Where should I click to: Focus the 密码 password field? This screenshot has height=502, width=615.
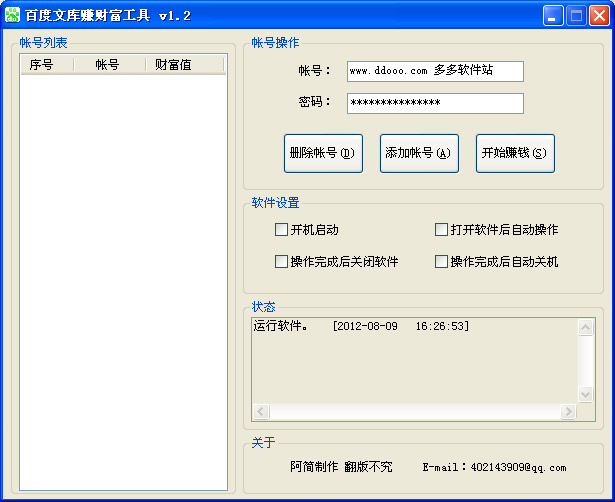pyautogui.click(x=435, y=103)
